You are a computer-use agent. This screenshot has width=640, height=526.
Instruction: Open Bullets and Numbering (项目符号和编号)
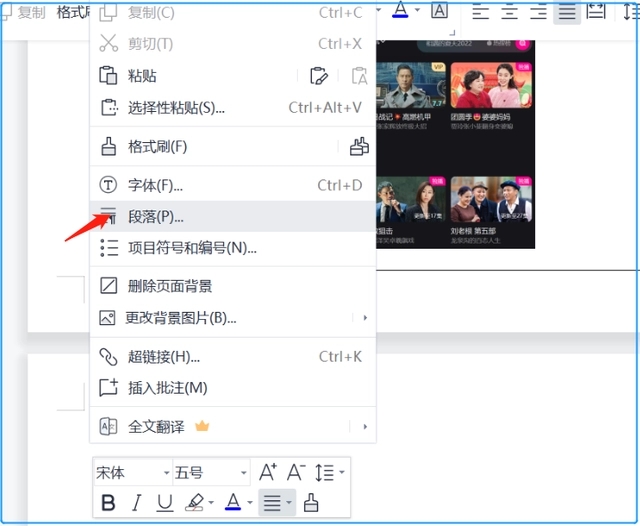coord(233,248)
